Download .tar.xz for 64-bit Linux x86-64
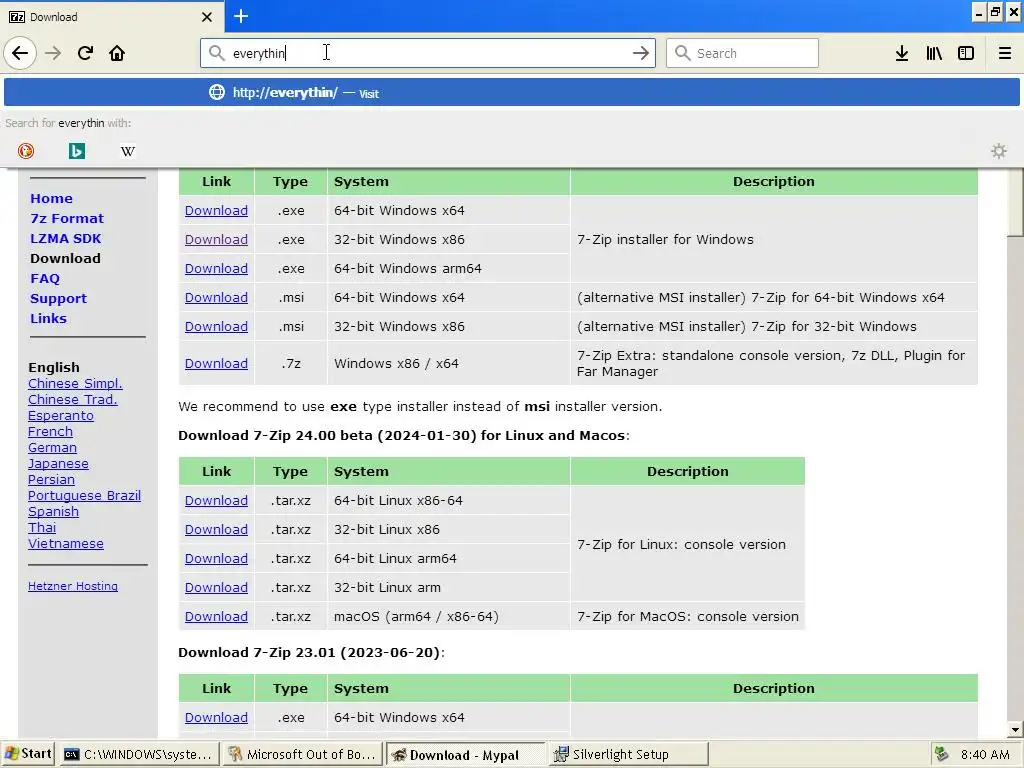This screenshot has height=768, width=1024. coord(216,500)
